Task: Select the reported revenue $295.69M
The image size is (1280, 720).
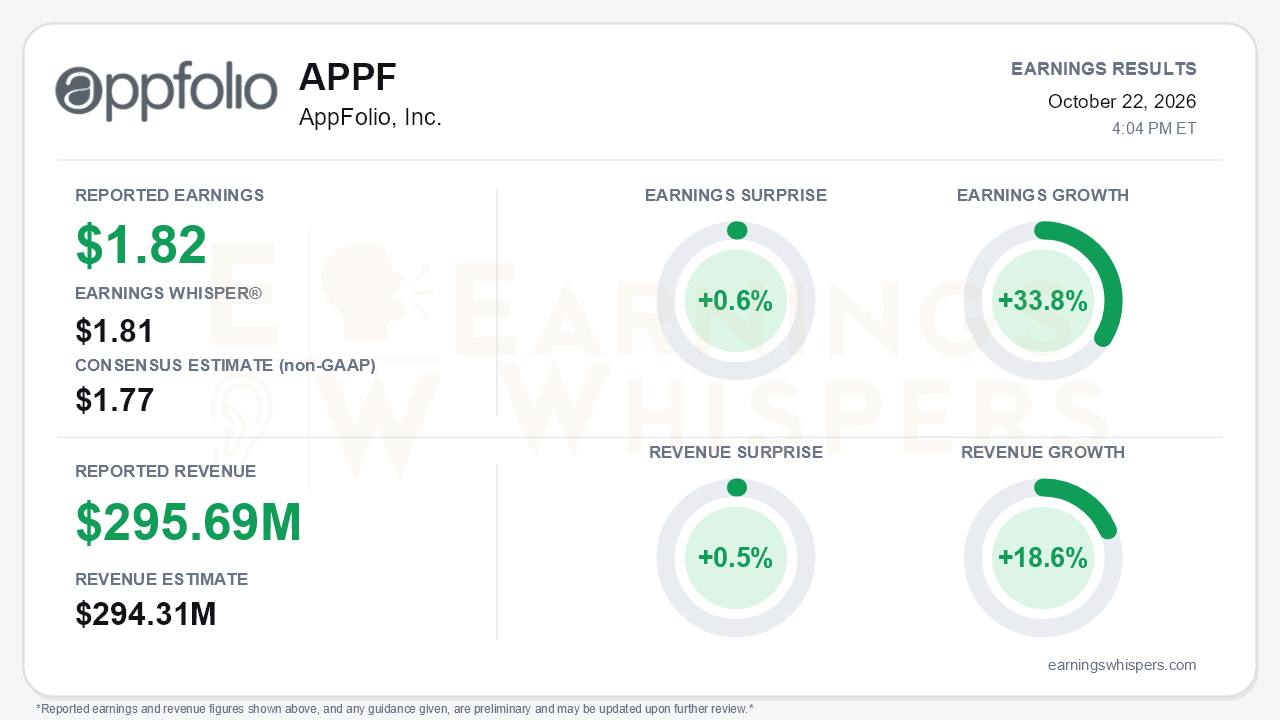Action: 189,522
